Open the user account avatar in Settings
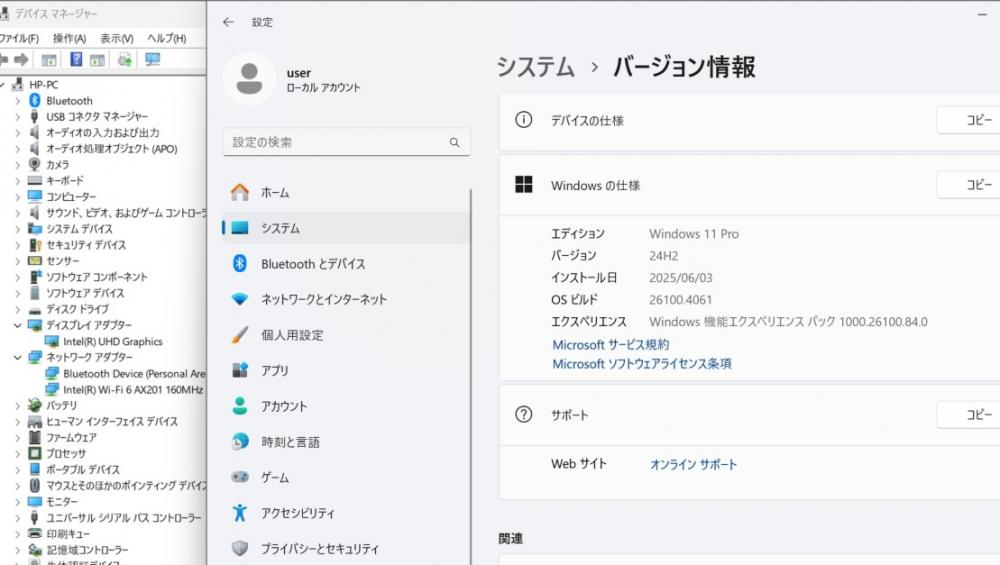The image size is (1000, 565). click(x=249, y=78)
